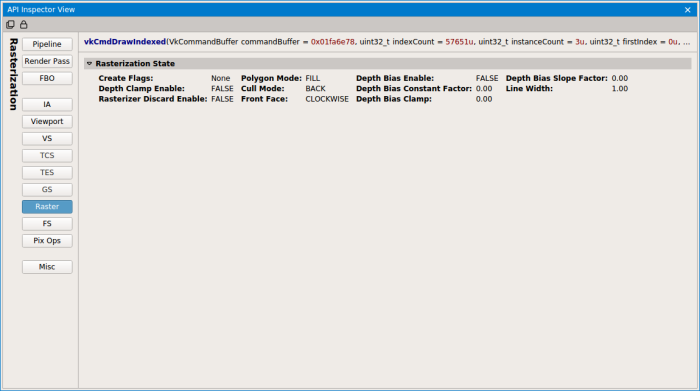Image resolution: width=700 pixels, height=391 pixels.
Task: Collapse the Rasterization State section
Action: point(89,64)
